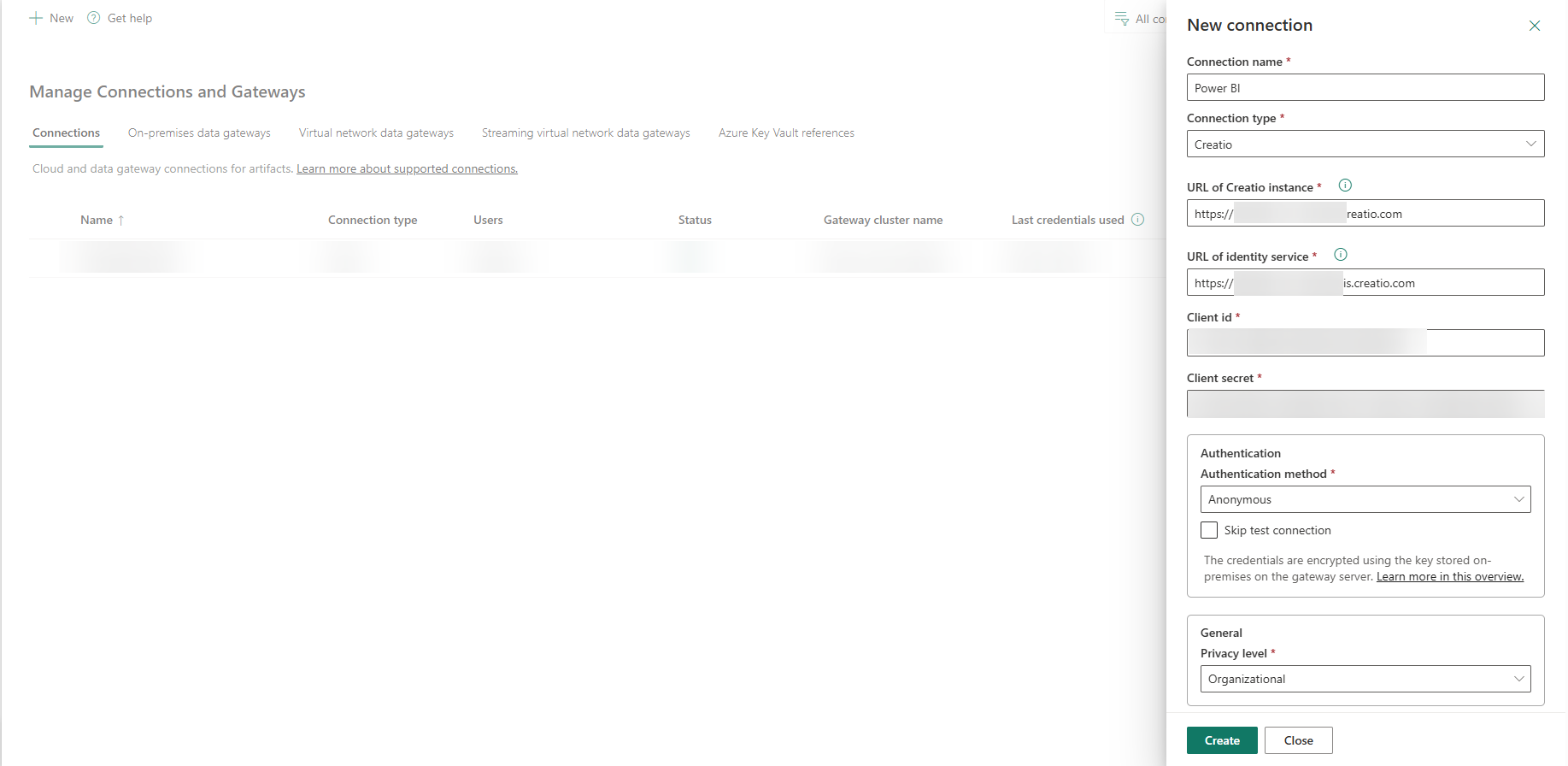Click the plus icon next to New
This screenshot has width=1568, height=766.
pos(36,18)
